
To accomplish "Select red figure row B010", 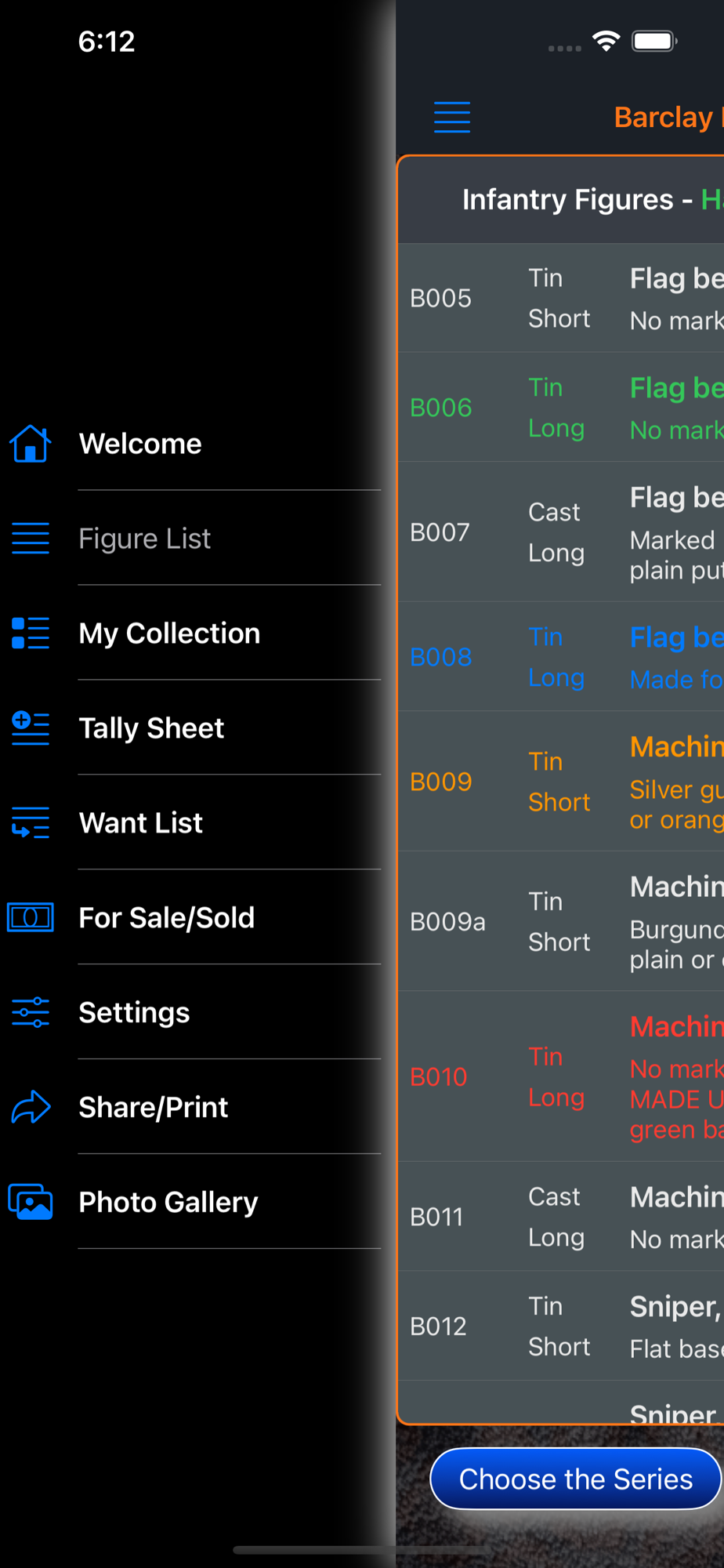I will 561,1076.
